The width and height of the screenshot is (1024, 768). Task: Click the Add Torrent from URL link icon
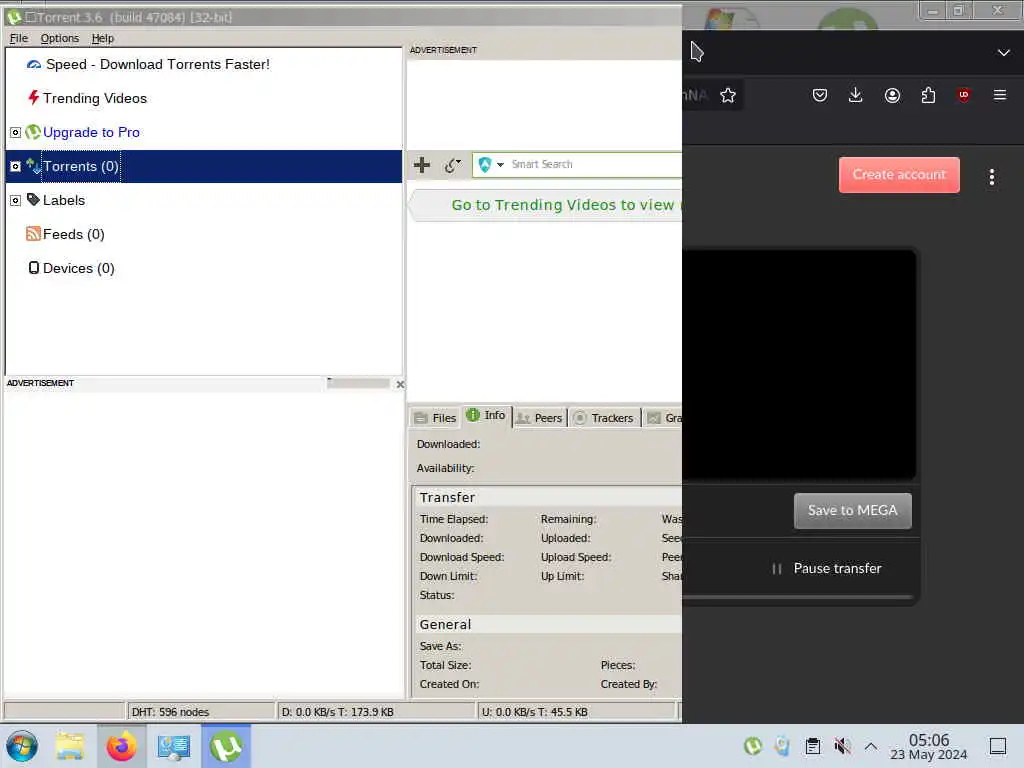click(x=453, y=165)
